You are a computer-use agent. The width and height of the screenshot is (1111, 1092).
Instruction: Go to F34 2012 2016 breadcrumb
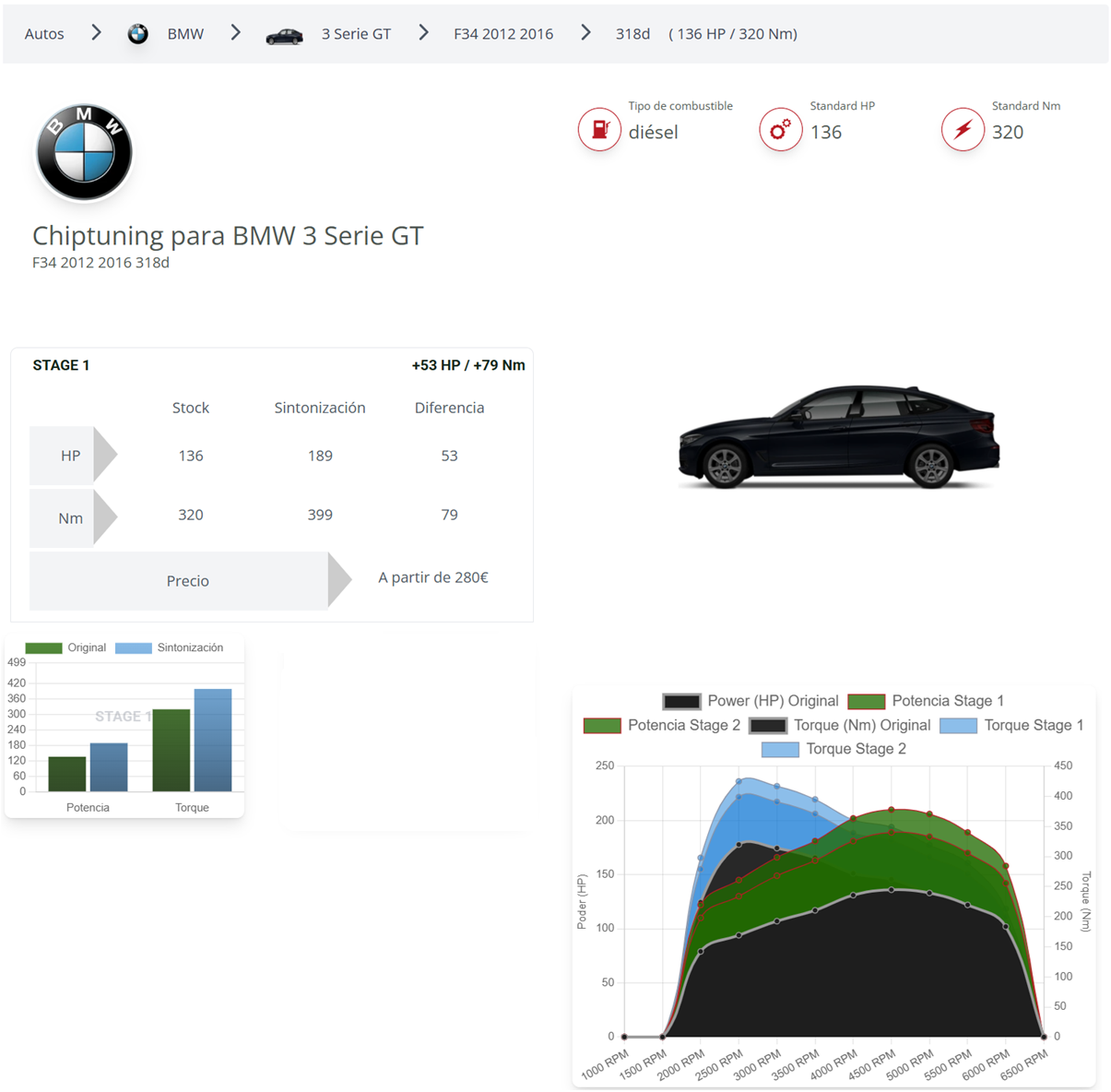(503, 34)
